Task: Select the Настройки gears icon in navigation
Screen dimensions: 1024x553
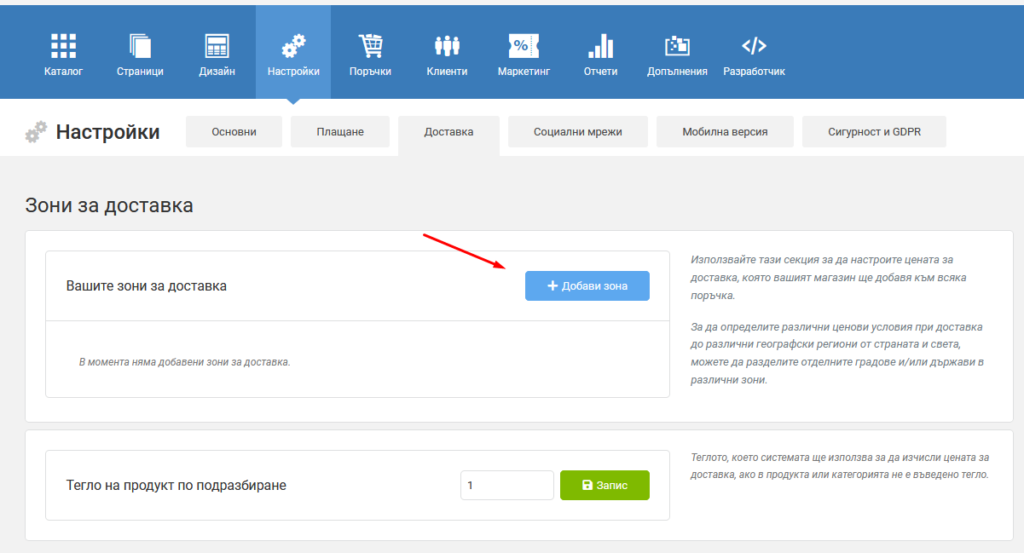Action: [293, 46]
